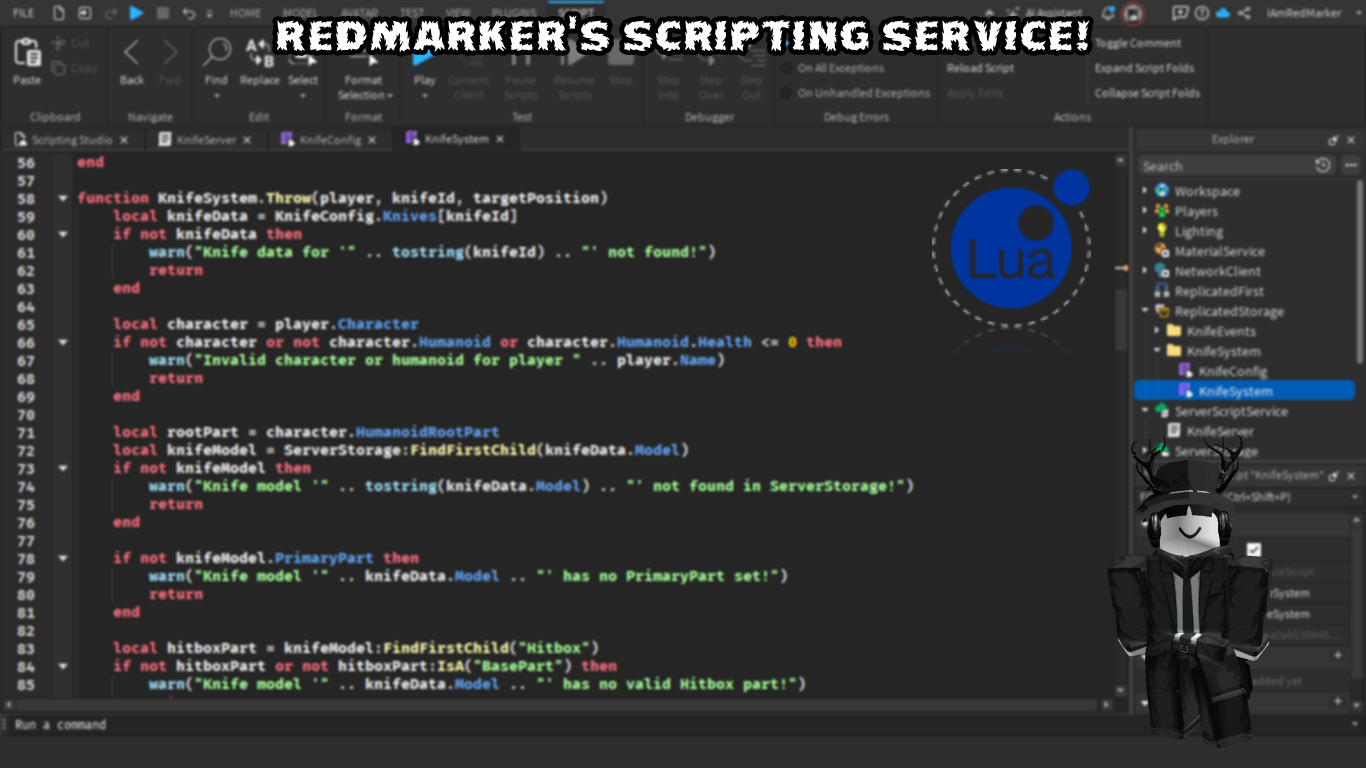This screenshot has width=1366, height=768.
Task: Click the blue cloud icon in top bar
Action: pos(1223,13)
